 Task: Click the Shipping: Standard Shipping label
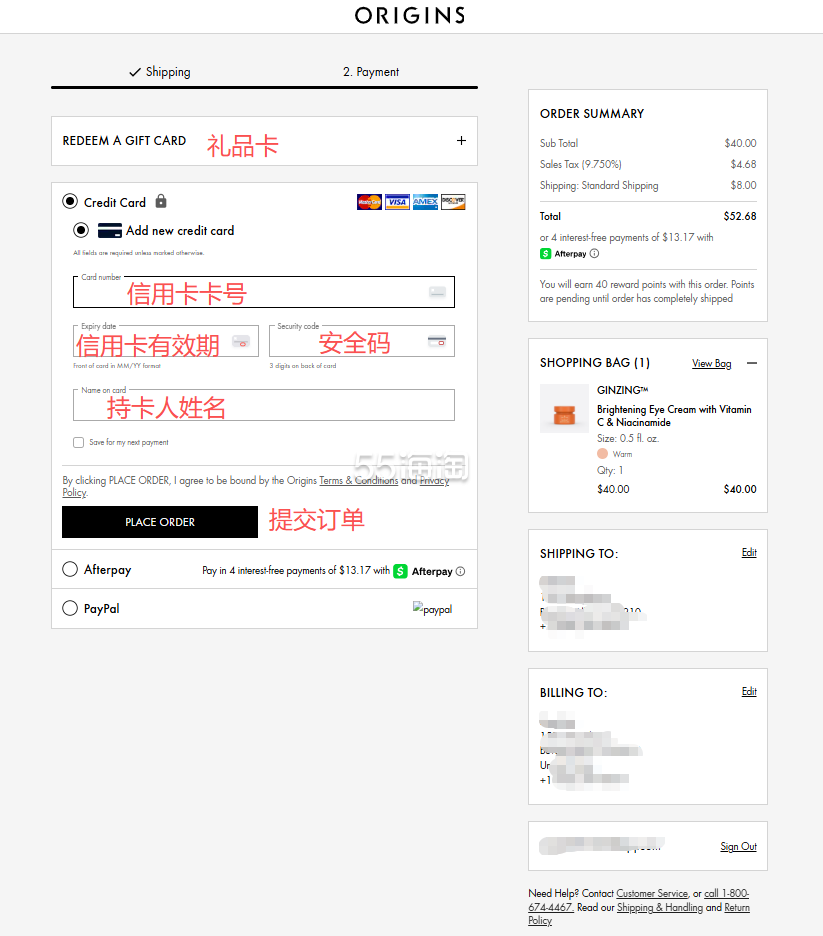[x=599, y=186]
